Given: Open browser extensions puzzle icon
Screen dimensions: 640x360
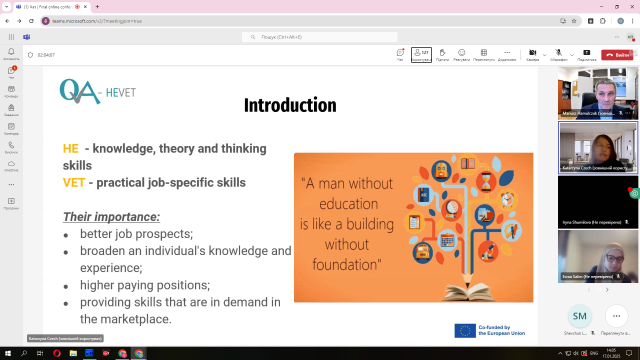Looking at the screenshot, I should [x=603, y=21].
